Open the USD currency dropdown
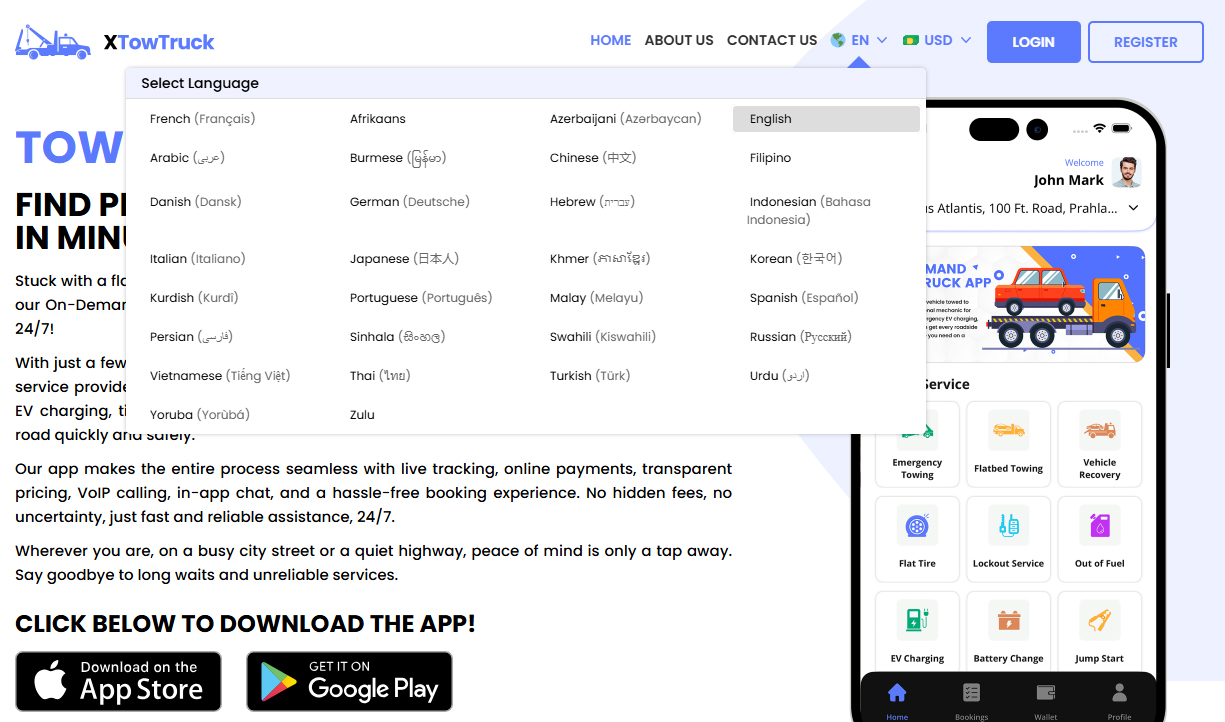The image size is (1225, 722). click(x=937, y=41)
